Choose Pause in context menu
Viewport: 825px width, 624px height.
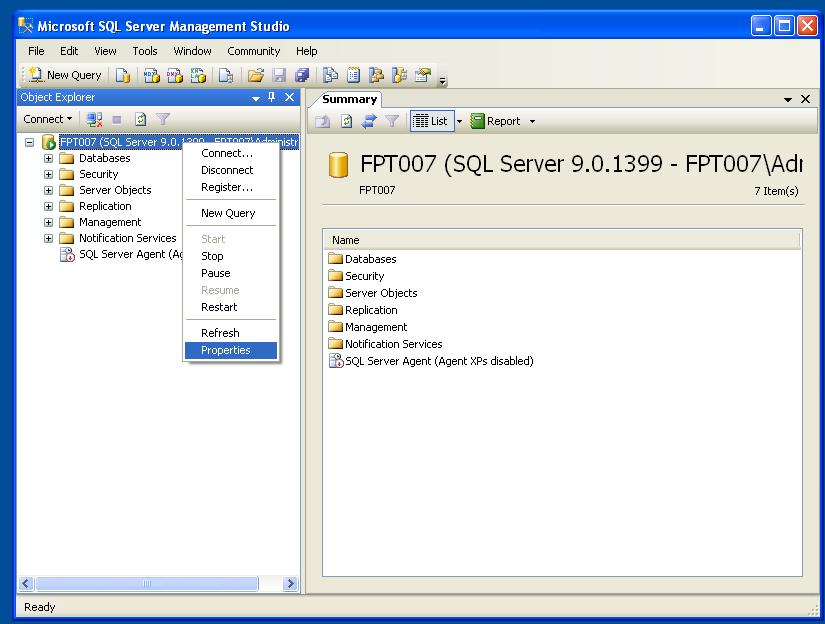pos(230,273)
